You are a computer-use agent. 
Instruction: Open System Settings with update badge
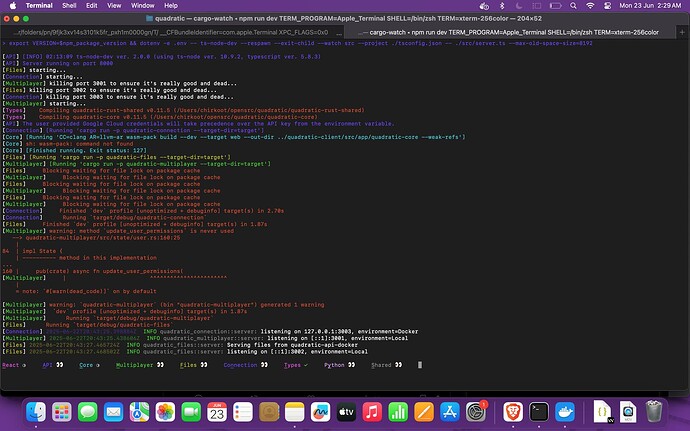click(476, 413)
